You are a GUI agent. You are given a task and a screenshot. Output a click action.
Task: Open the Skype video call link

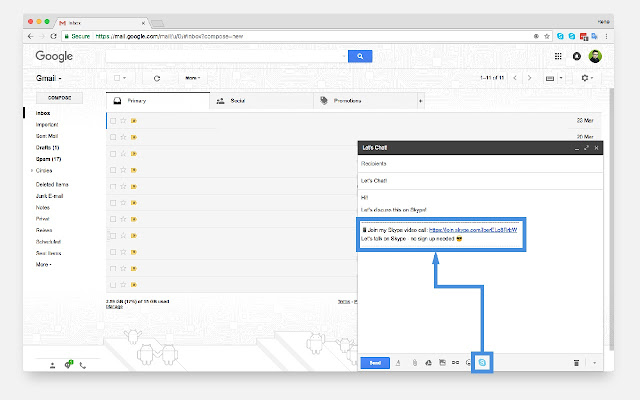tap(473, 230)
